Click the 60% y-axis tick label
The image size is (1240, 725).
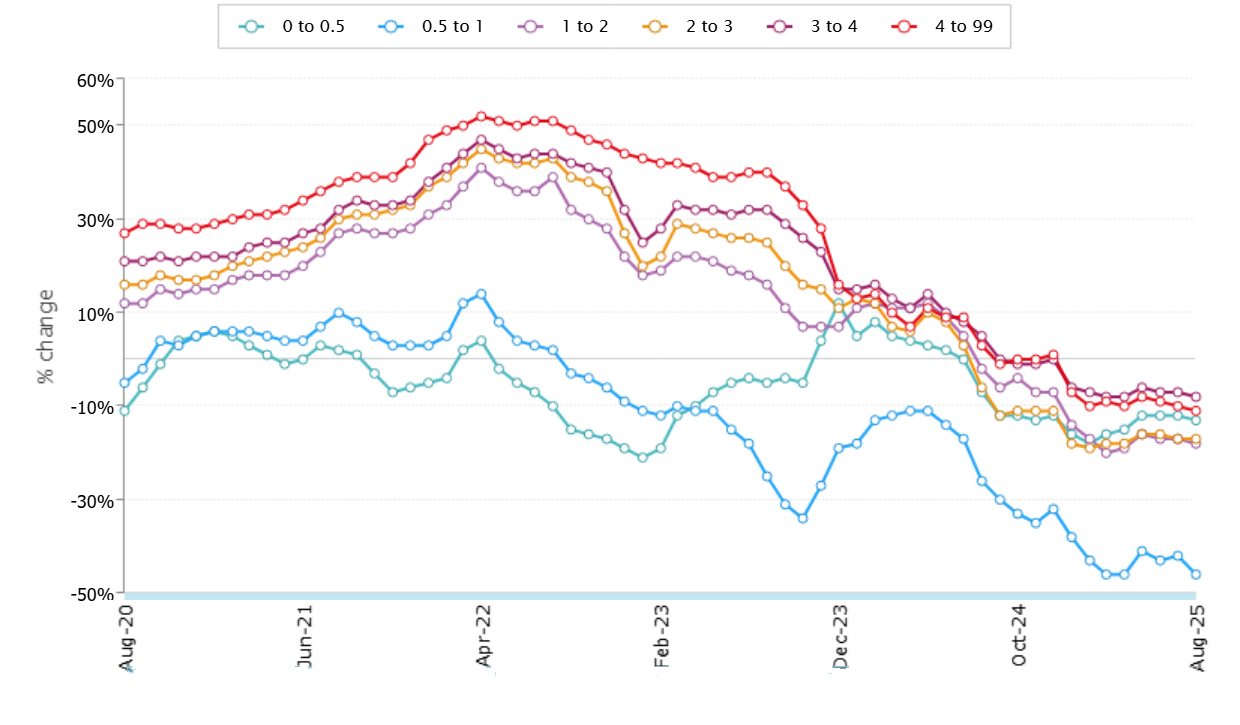98,80
